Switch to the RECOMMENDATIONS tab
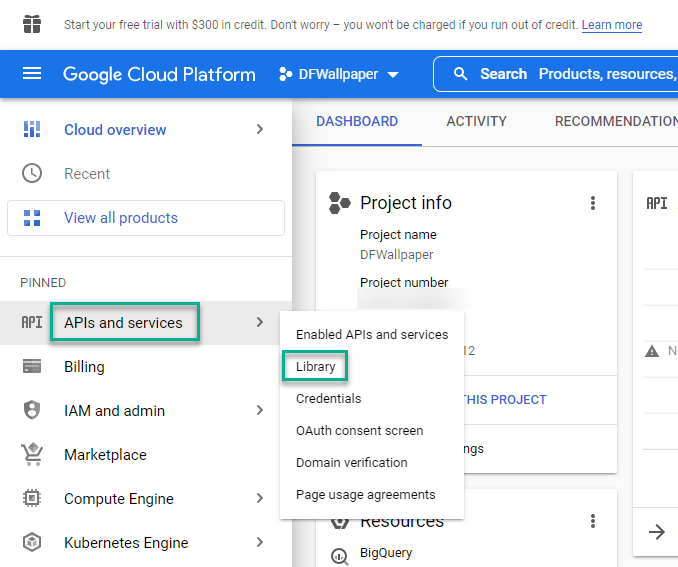This screenshot has height=567, width=678. [616, 122]
